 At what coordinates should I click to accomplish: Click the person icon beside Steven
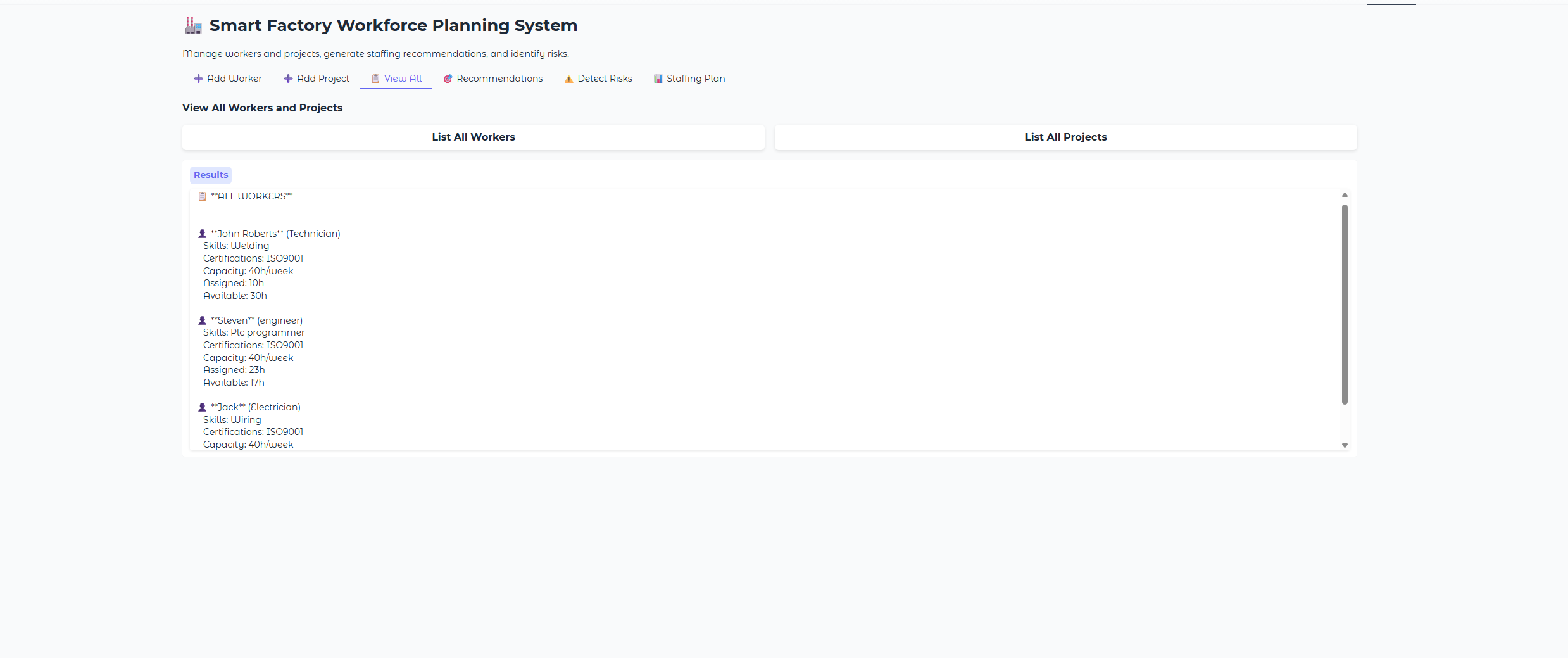tap(202, 320)
